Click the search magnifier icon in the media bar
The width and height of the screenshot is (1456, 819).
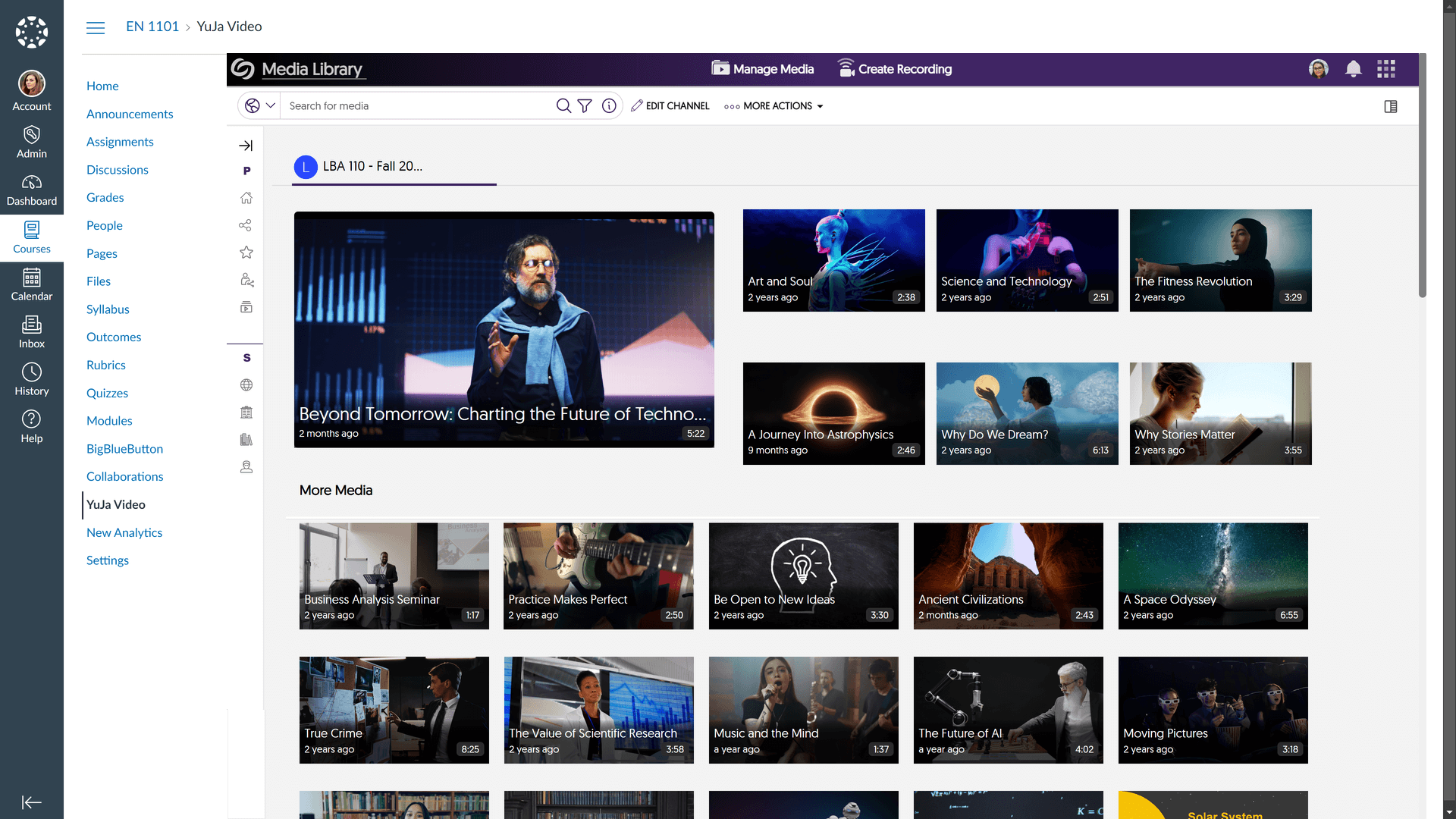point(563,105)
